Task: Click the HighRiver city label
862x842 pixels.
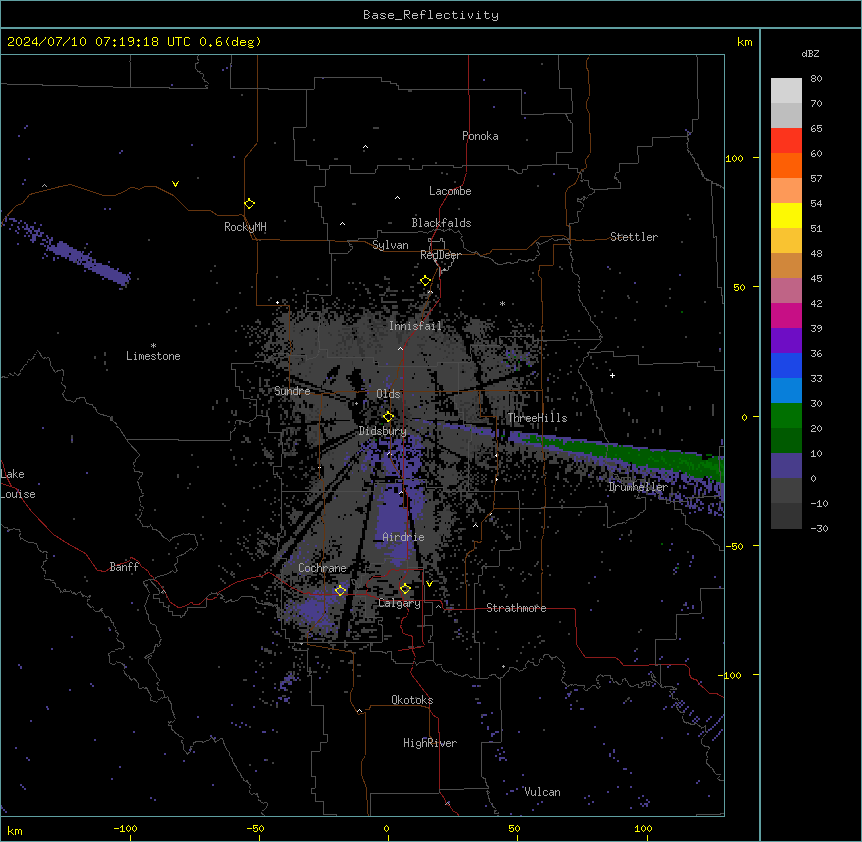Action: 430,743
